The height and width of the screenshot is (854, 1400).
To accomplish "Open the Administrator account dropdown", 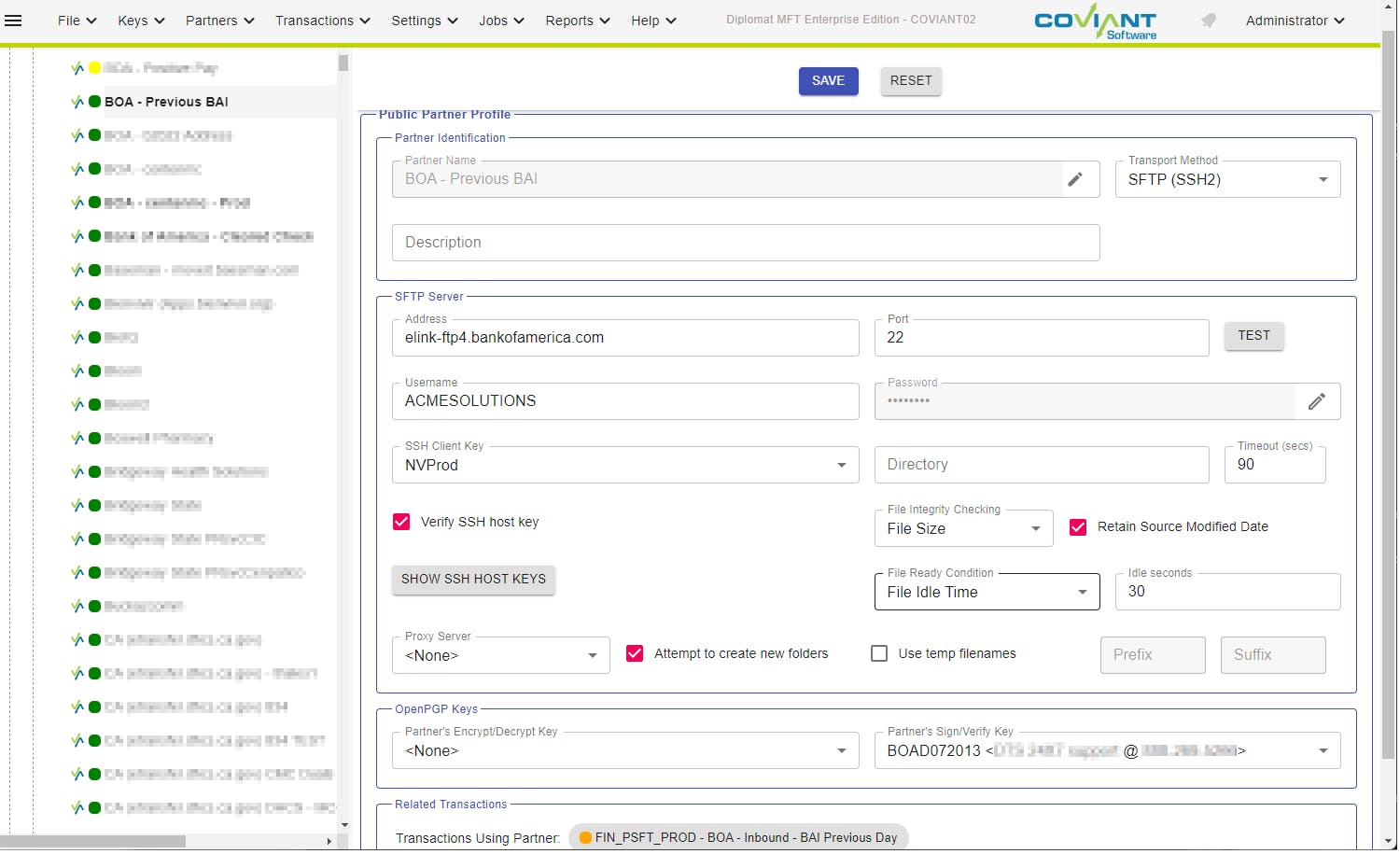I will click(1295, 21).
